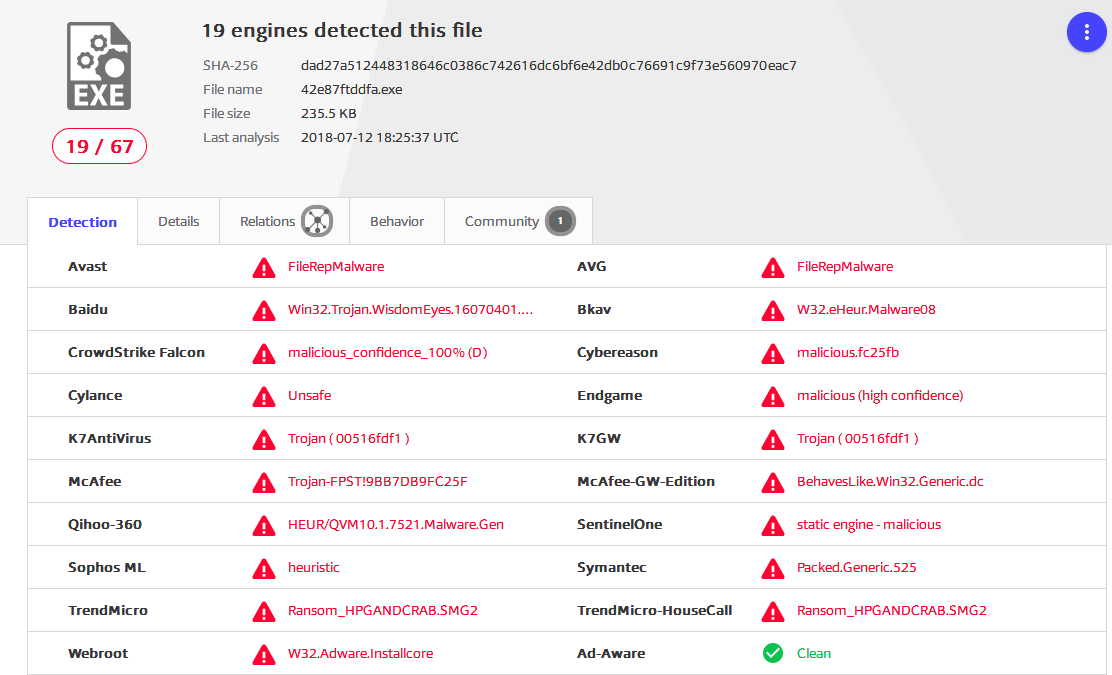Click the SentinelOne warning icon
This screenshot has width=1112, height=675.
[x=773, y=526]
